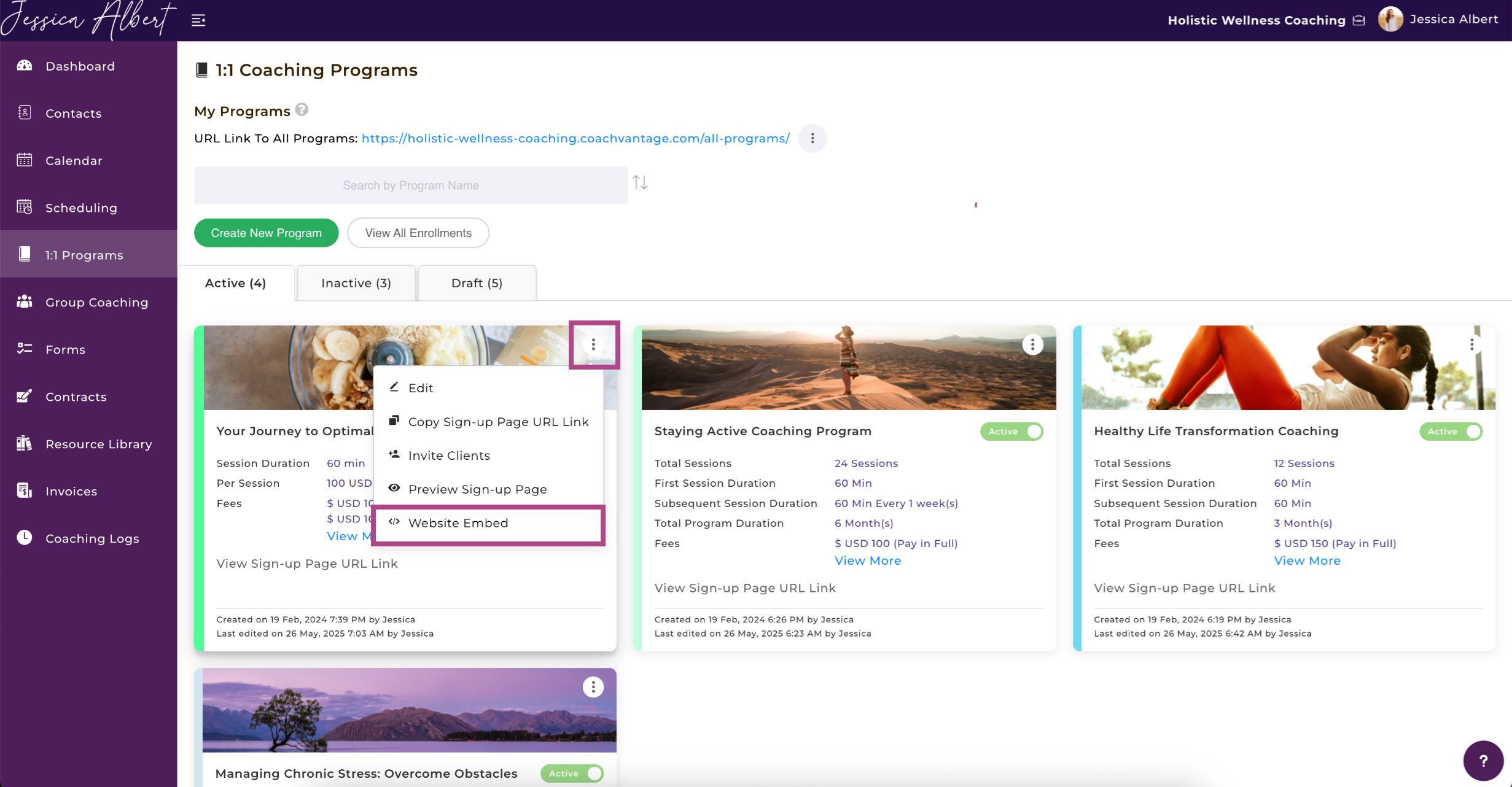The image size is (1512, 787).
Task: Click the Contracts signing icon
Action: tap(25, 396)
